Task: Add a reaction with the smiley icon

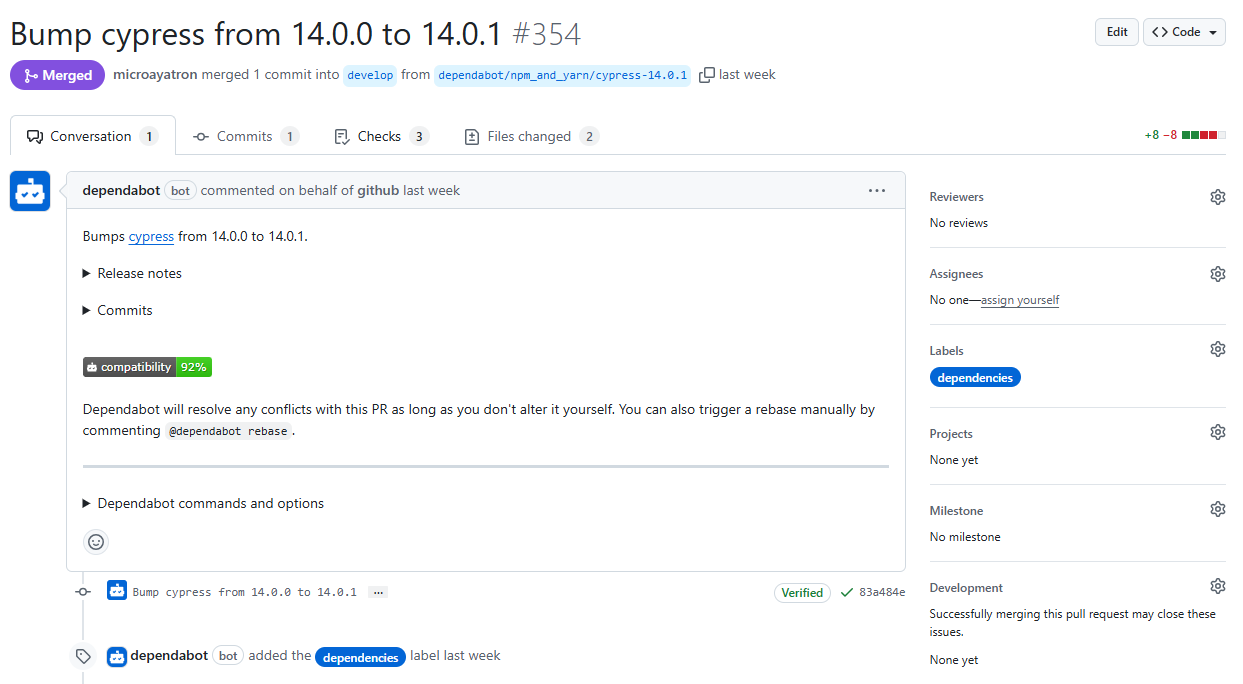Action: (96, 542)
